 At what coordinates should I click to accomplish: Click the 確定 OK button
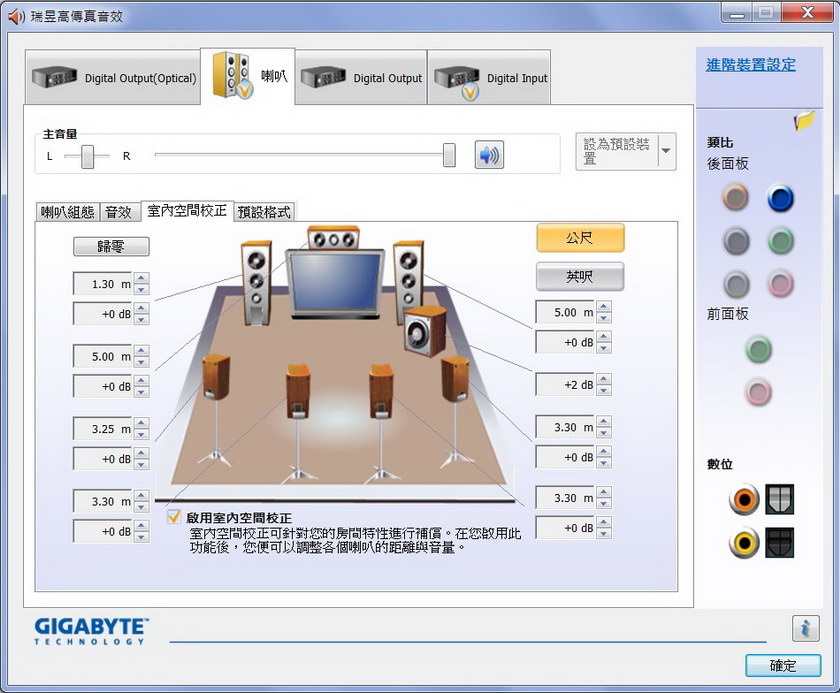(x=783, y=666)
